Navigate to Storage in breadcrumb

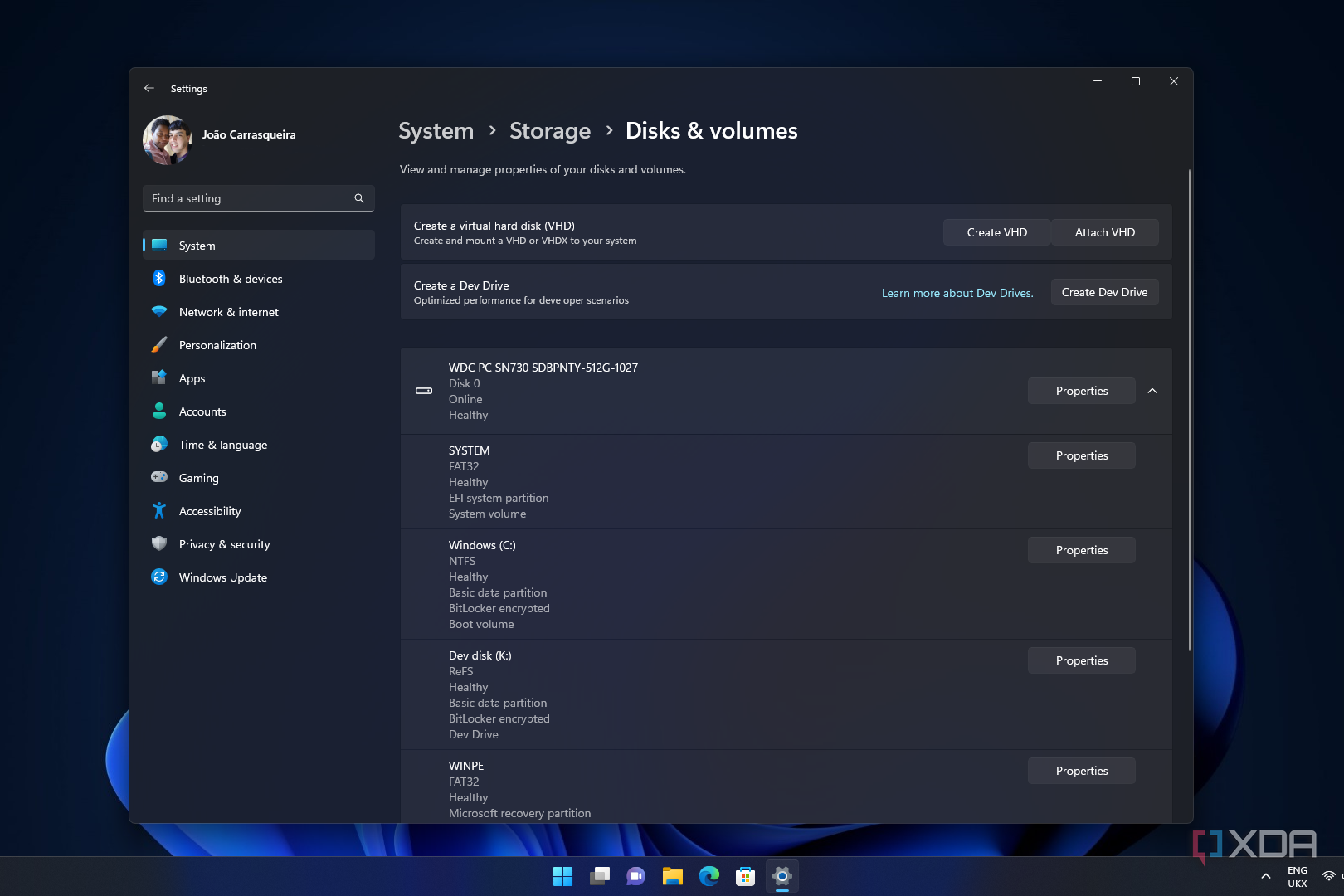(550, 131)
